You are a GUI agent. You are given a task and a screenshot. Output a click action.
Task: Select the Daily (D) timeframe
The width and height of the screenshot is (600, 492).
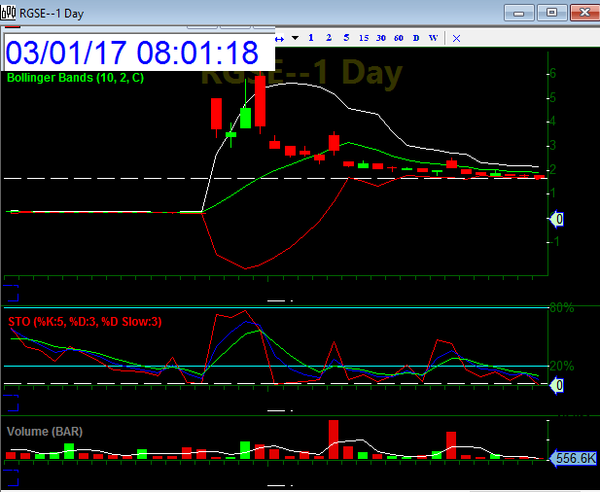[416, 38]
